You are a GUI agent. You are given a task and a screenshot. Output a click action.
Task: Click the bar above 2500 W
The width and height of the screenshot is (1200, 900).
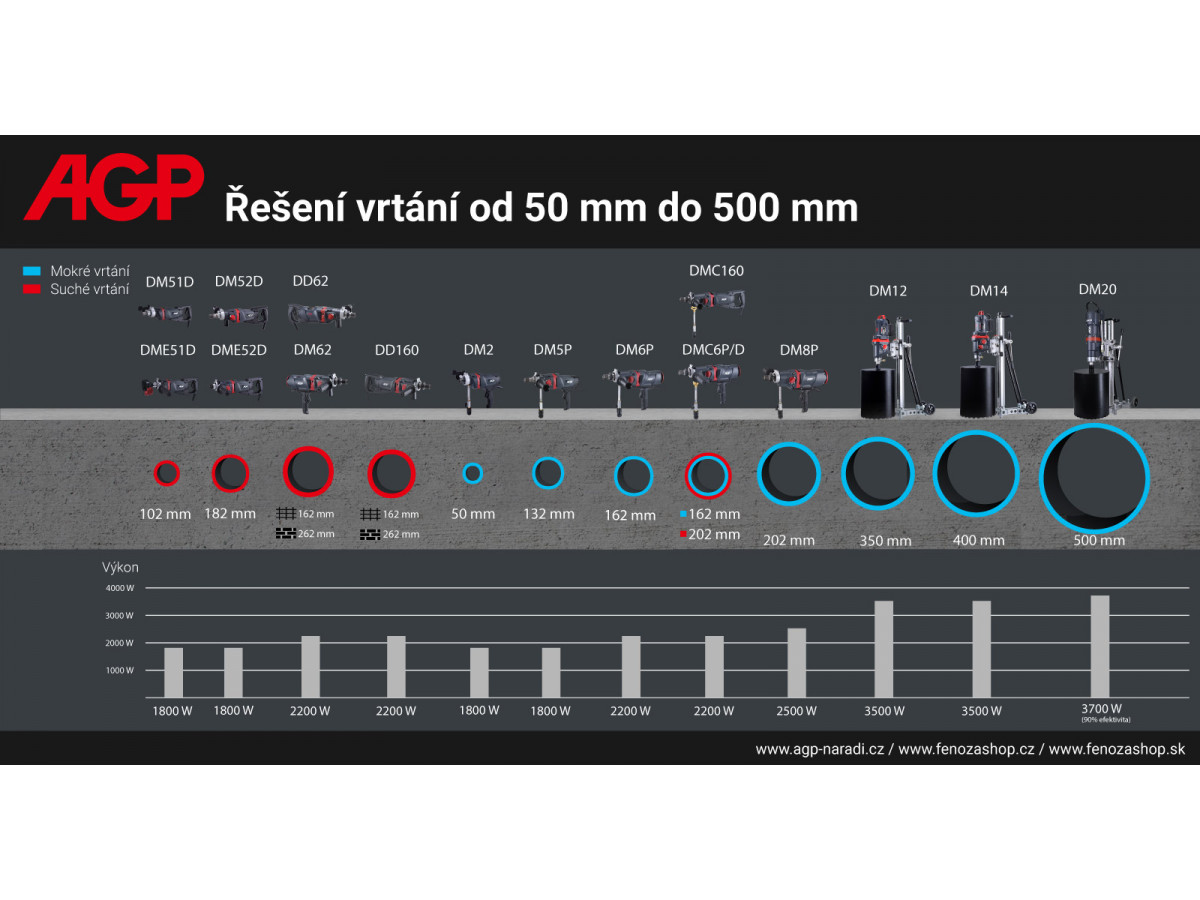click(796, 662)
